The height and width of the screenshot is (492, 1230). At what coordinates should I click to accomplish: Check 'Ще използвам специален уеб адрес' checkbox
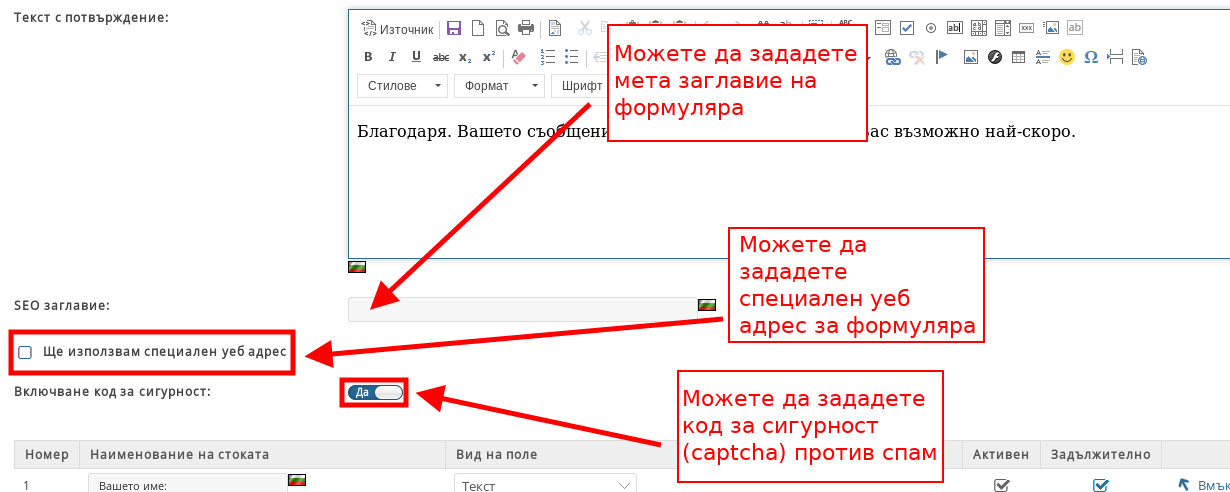click(x=25, y=352)
